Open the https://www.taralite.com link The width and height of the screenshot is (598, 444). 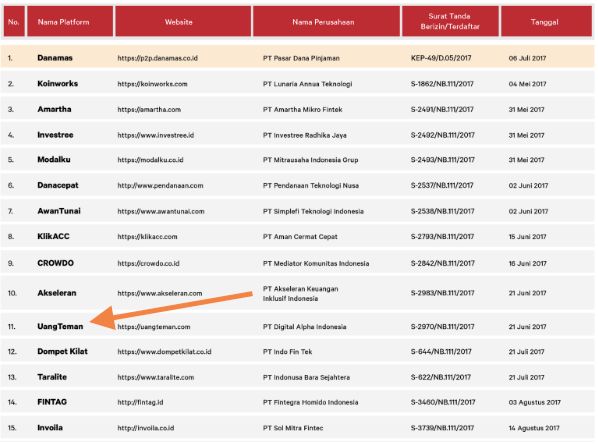pos(156,378)
